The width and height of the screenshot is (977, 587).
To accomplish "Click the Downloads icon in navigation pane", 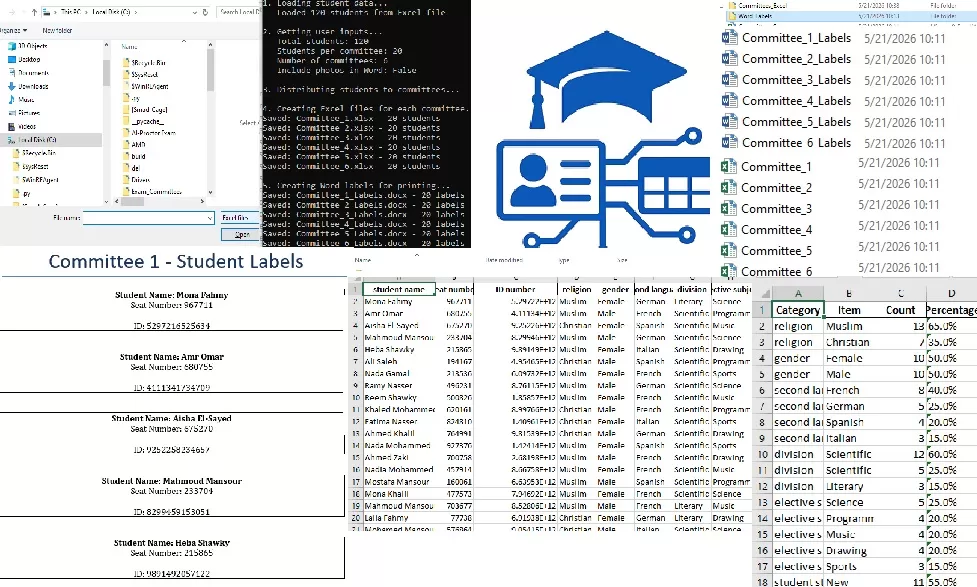I will point(12,86).
